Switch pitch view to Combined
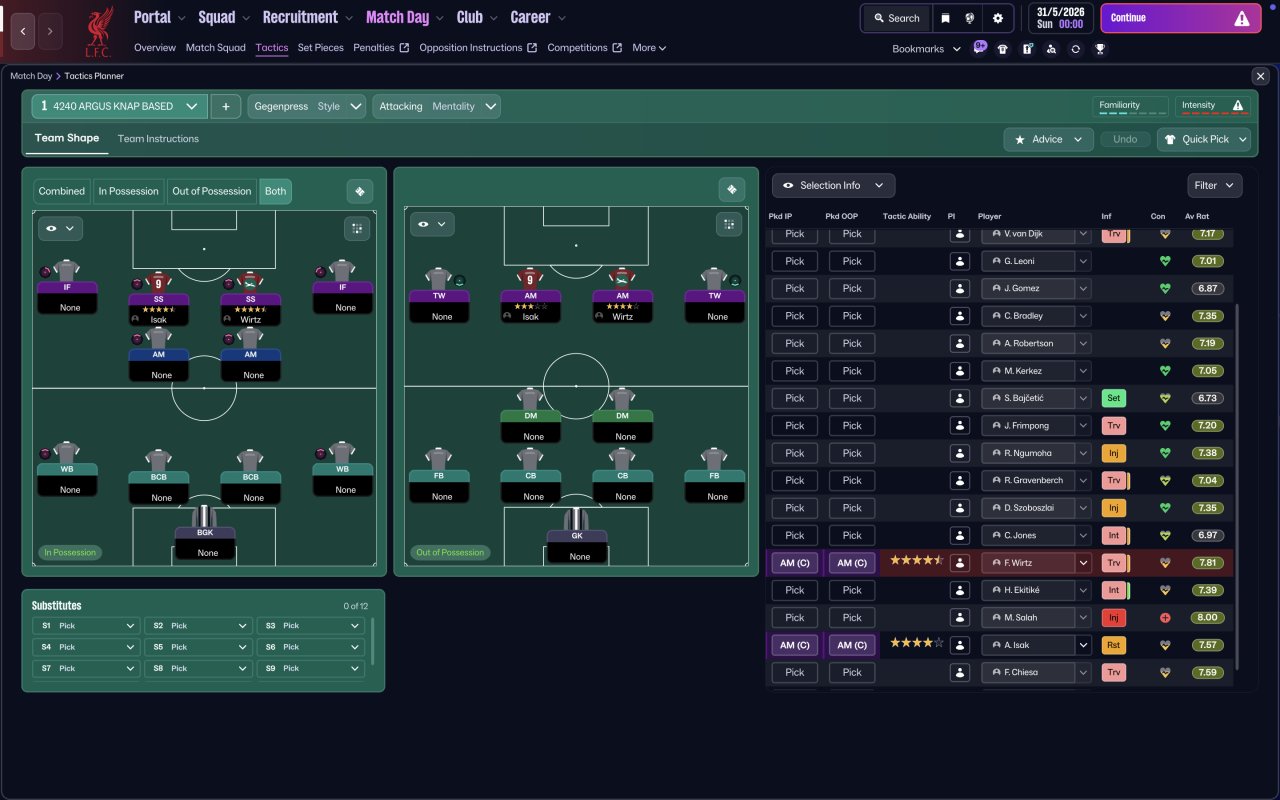Image resolution: width=1280 pixels, height=800 pixels. coord(62,191)
